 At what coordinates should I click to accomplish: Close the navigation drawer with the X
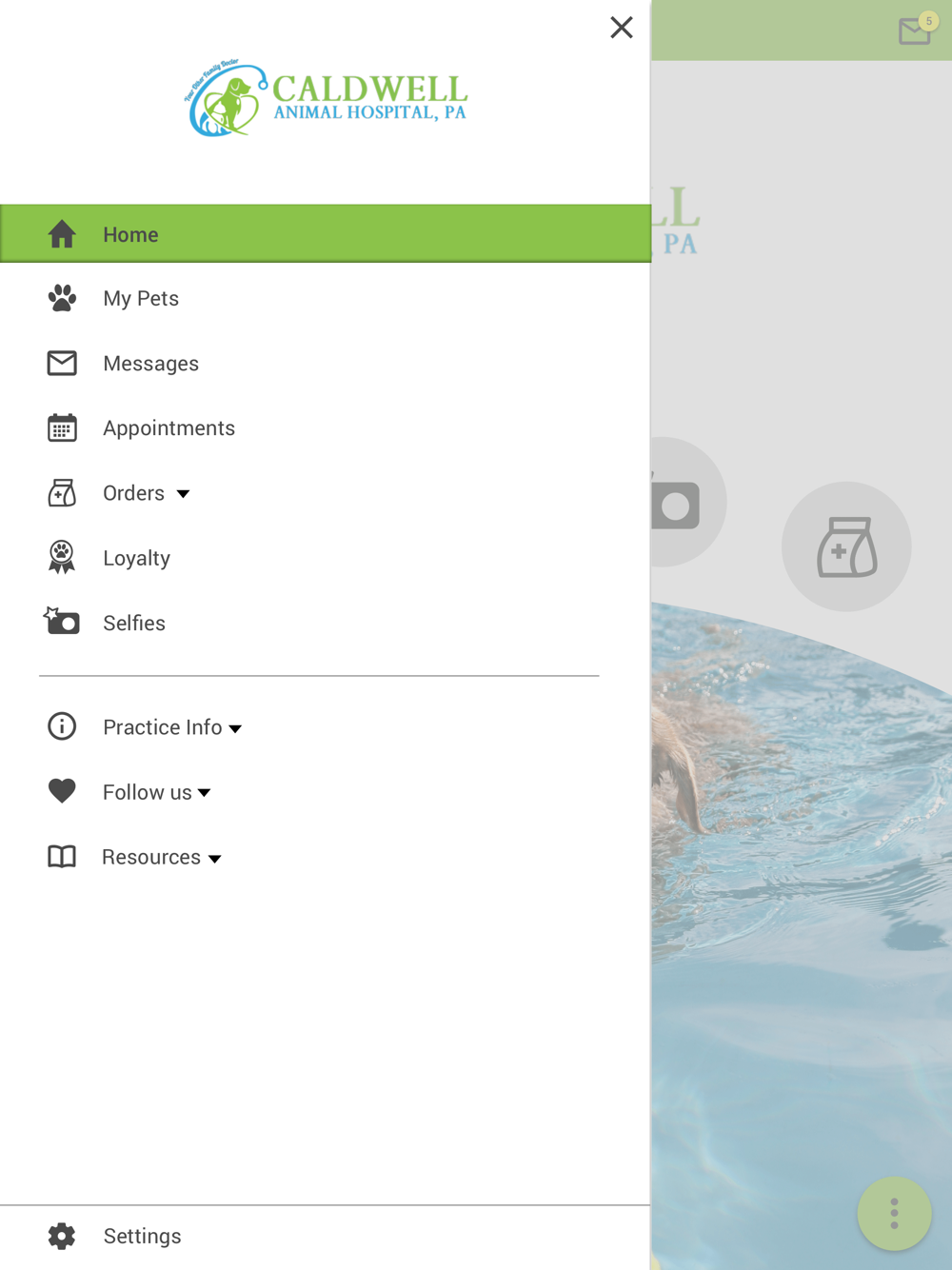[x=622, y=28]
